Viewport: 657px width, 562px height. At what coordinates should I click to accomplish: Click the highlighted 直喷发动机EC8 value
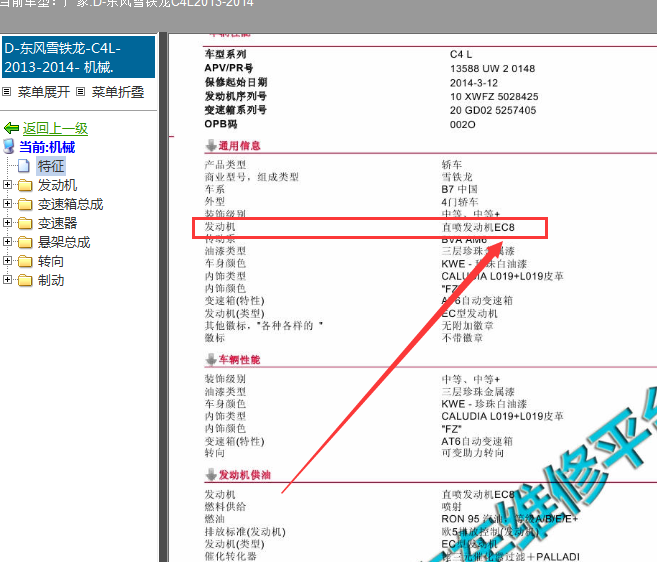tap(478, 227)
